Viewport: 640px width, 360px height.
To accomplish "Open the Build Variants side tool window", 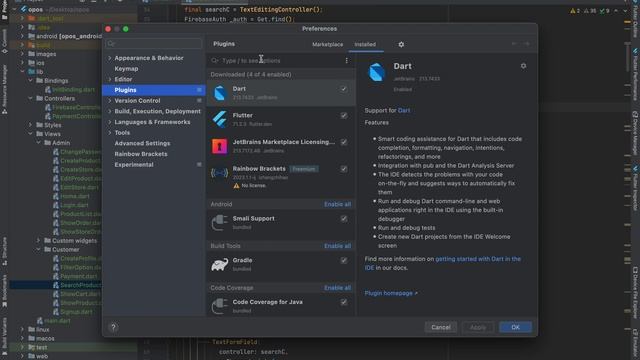I will click(x=4, y=336).
